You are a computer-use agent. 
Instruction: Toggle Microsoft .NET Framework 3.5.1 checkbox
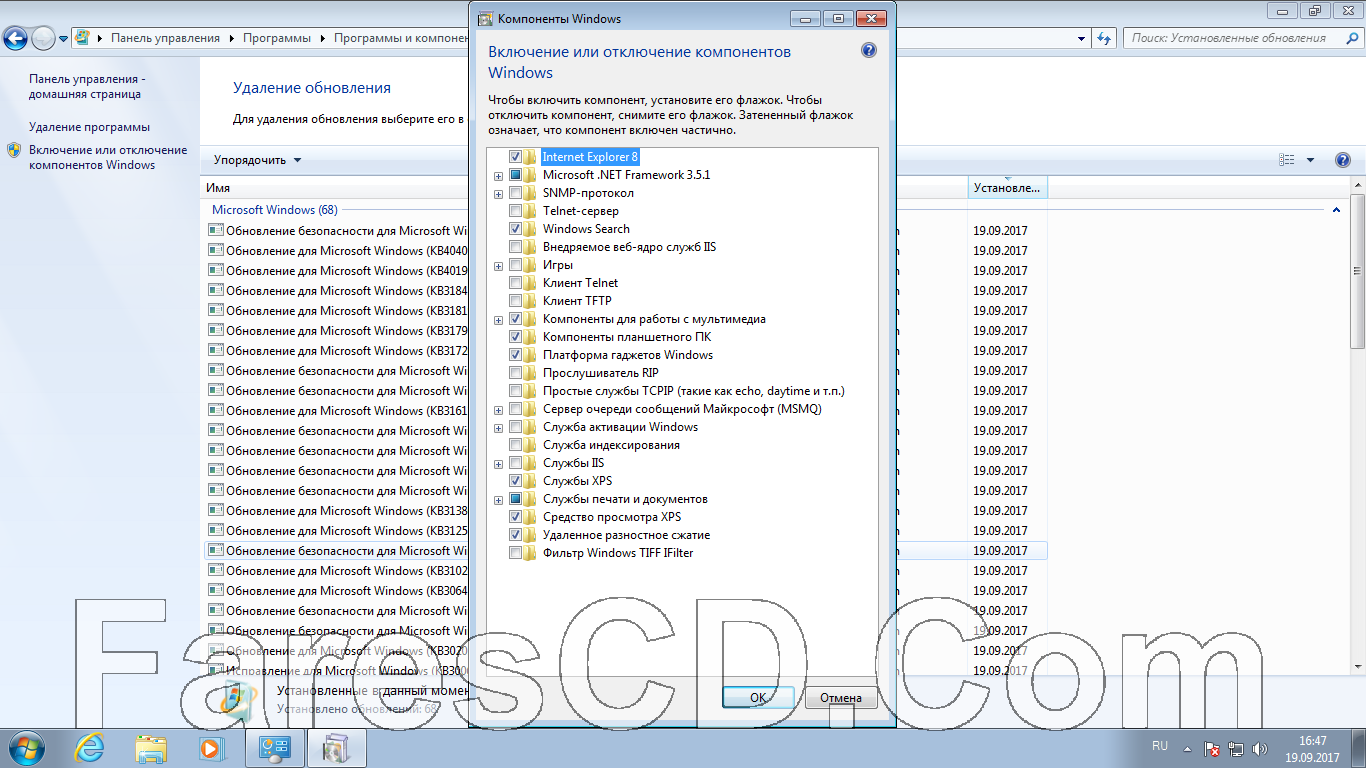[515, 175]
